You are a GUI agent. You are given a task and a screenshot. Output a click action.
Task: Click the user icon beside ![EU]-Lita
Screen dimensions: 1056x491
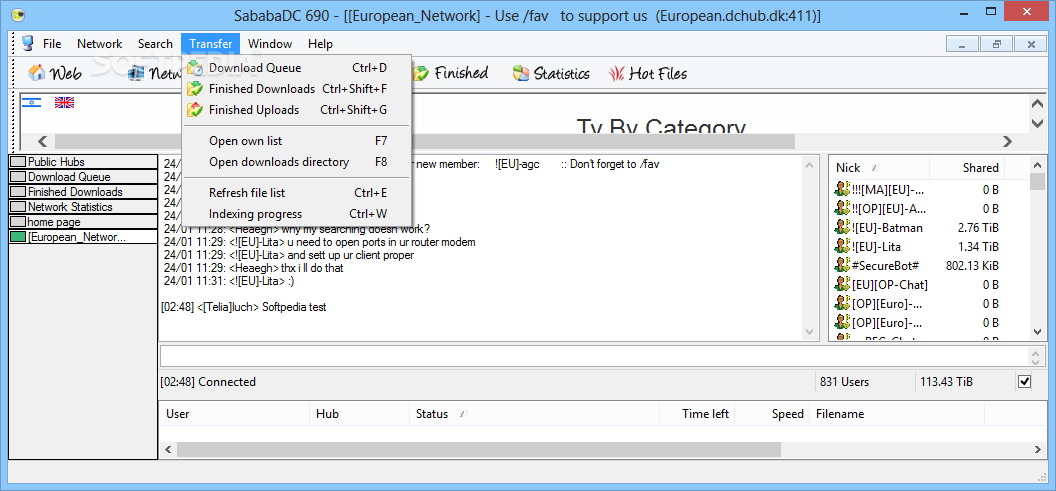[842, 247]
